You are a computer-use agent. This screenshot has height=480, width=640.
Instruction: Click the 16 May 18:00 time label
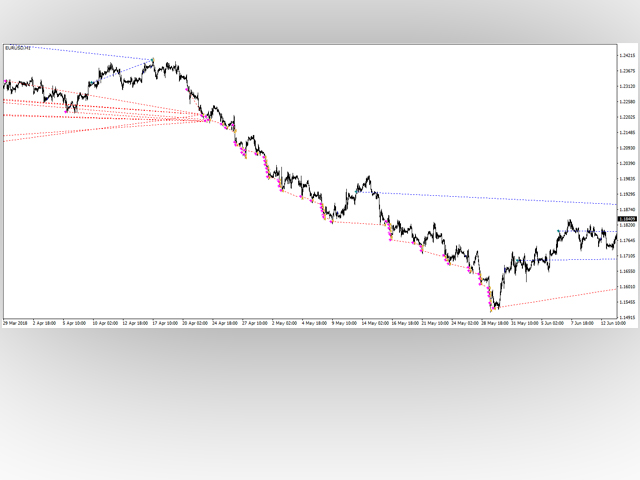tap(405, 323)
